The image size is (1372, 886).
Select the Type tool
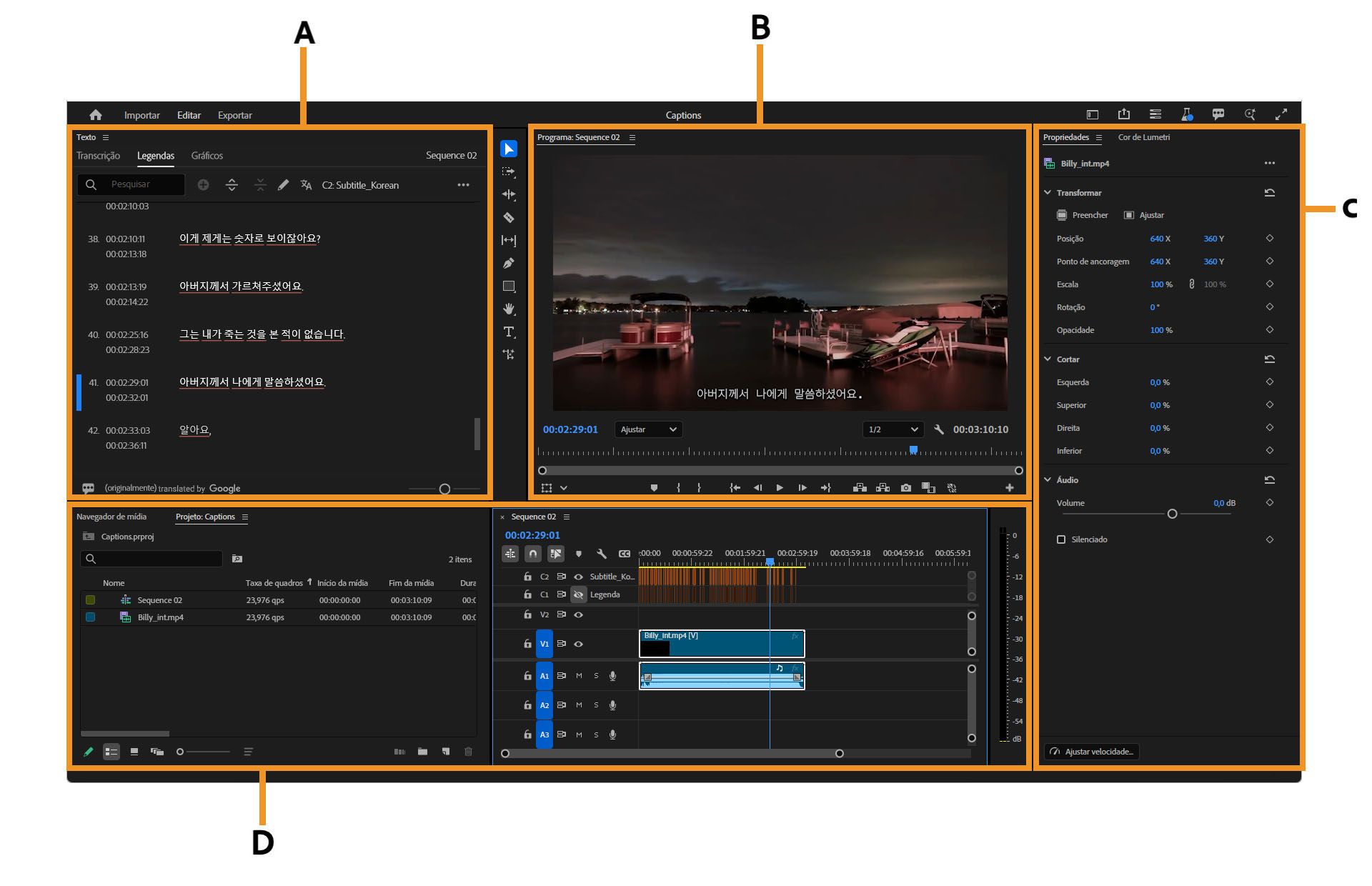pyautogui.click(x=509, y=332)
